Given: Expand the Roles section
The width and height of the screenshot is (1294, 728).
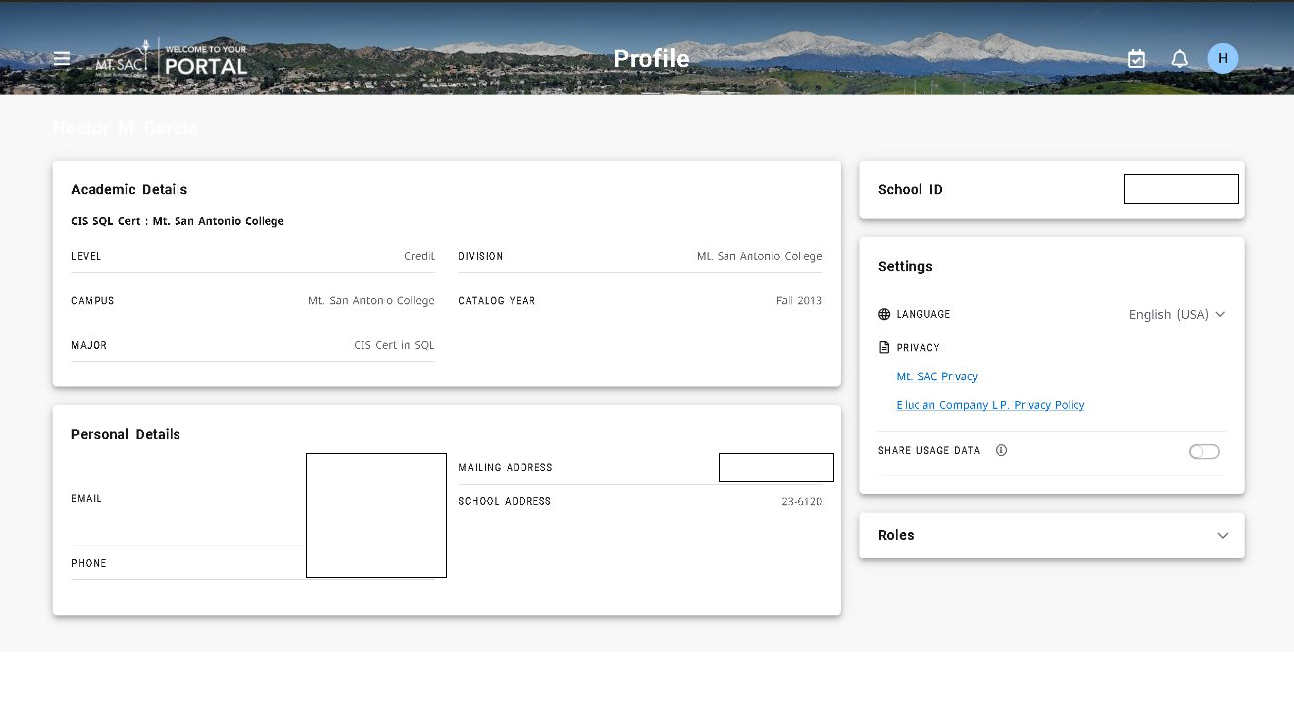Looking at the screenshot, I should tap(1222, 536).
